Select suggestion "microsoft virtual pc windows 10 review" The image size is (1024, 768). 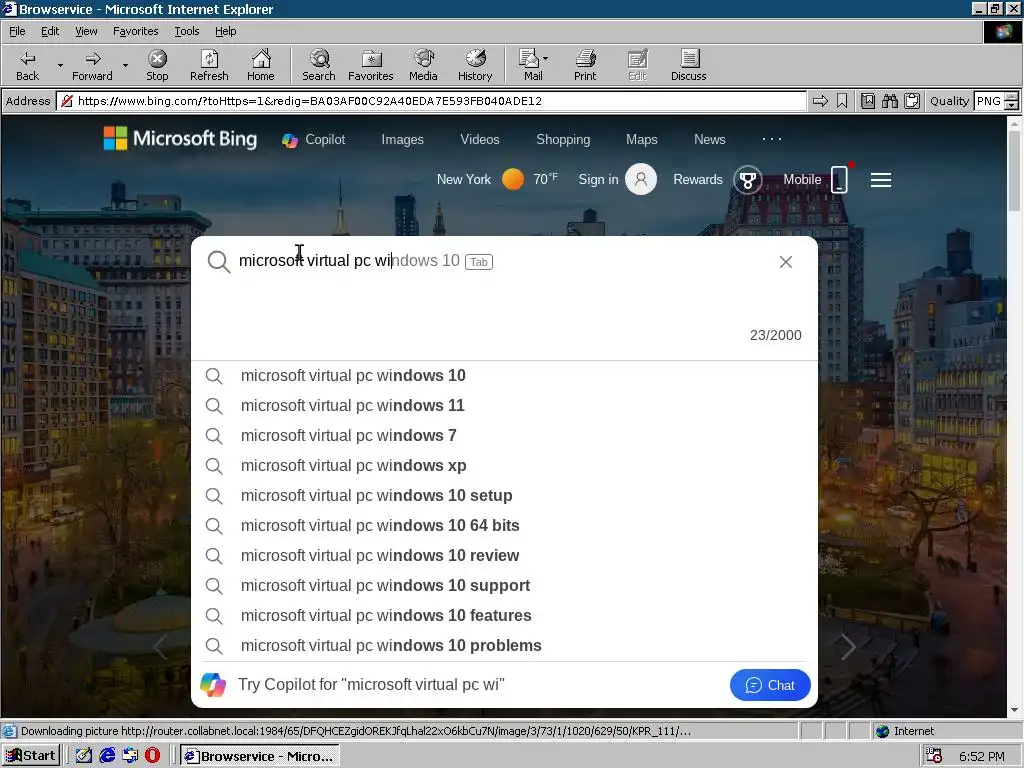(504, 556)
